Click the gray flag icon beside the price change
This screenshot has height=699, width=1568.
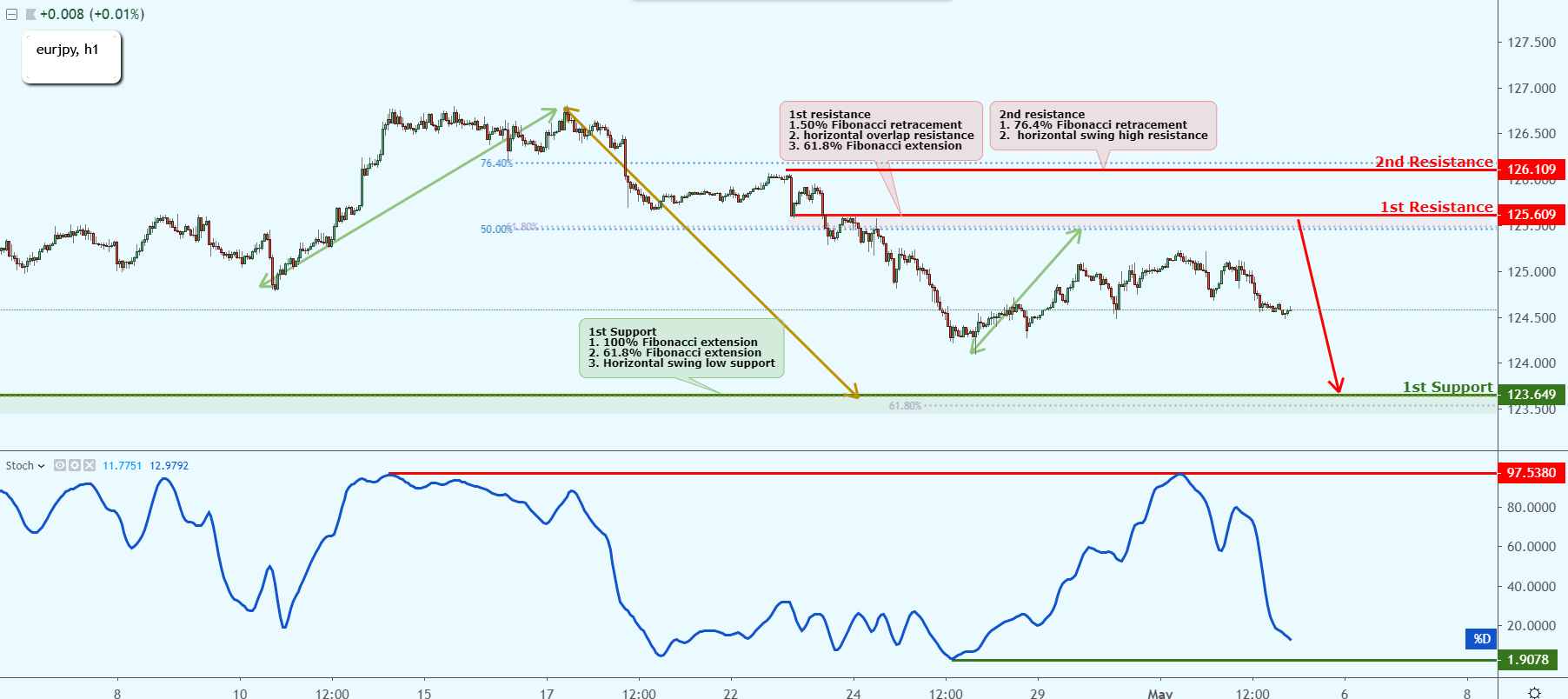[x=30, y=15]
